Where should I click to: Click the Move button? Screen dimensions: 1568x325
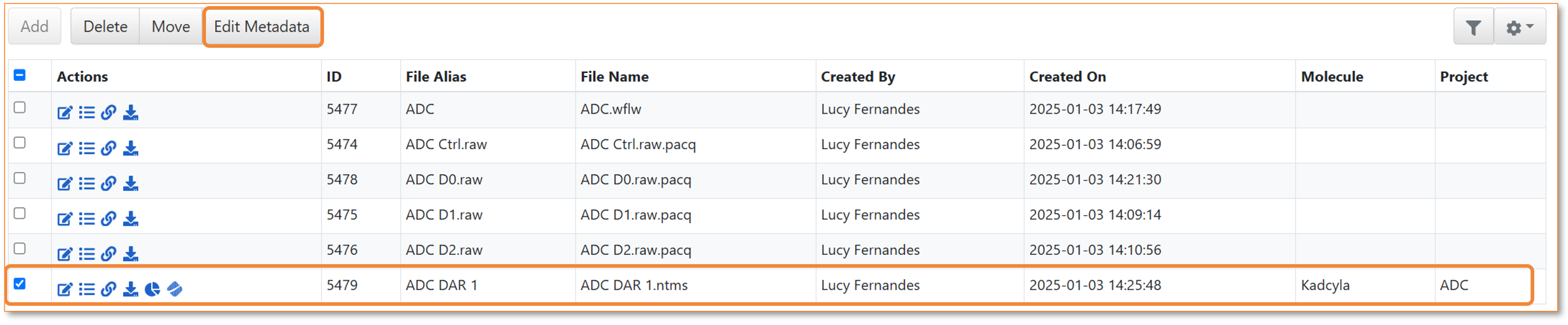[x=171, y=27]
